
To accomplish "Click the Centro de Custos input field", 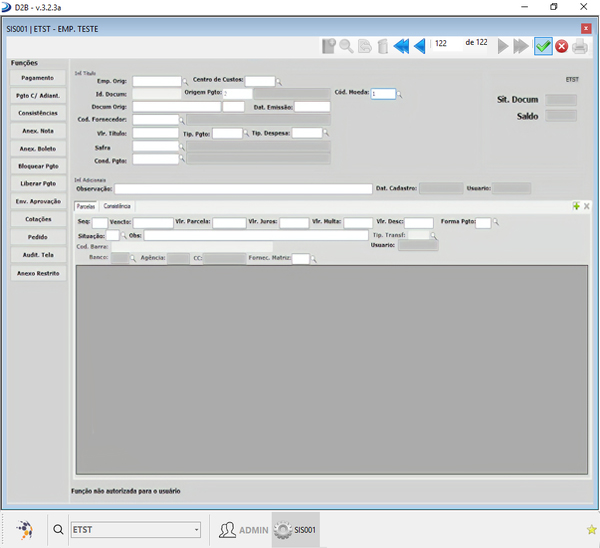I will [x=260, y=81].
